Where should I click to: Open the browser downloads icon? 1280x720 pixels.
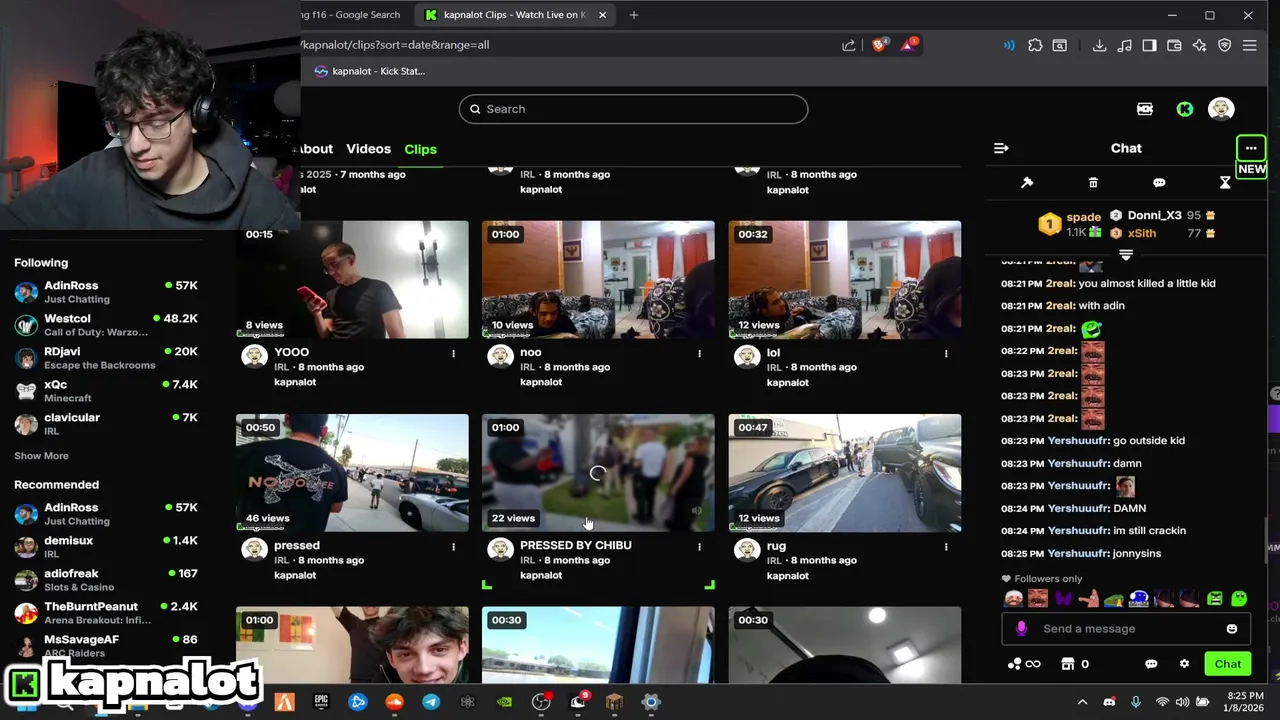point(1099,45)
